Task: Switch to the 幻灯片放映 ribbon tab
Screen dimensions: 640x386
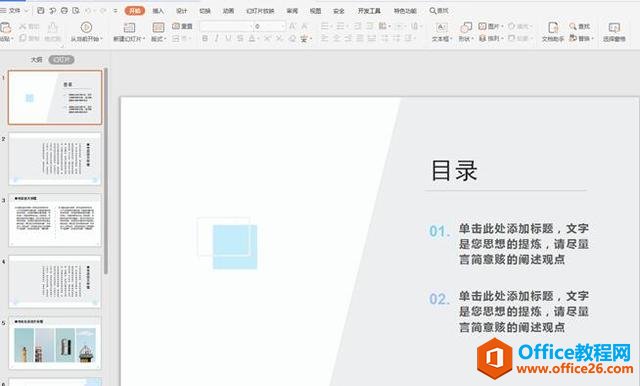Action: point(260,11)
